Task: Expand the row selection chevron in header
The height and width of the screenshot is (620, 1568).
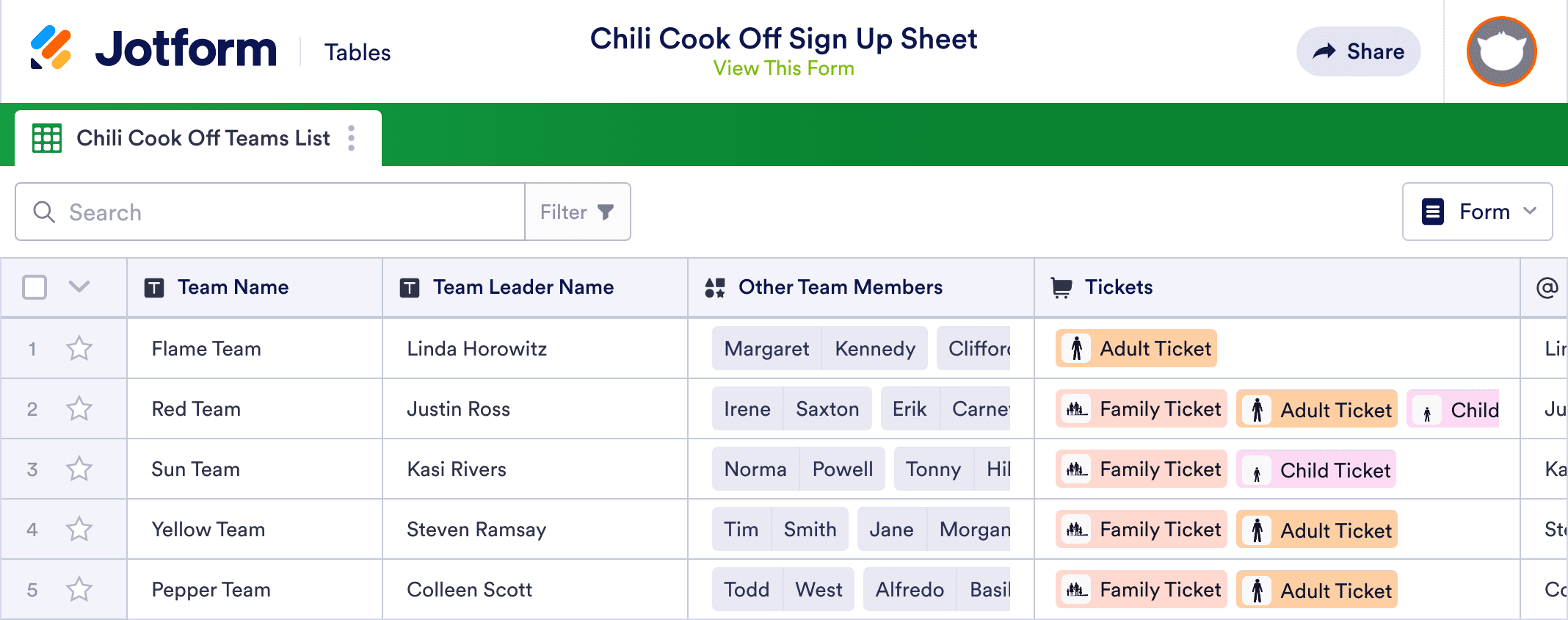Action: coord(79,286)
